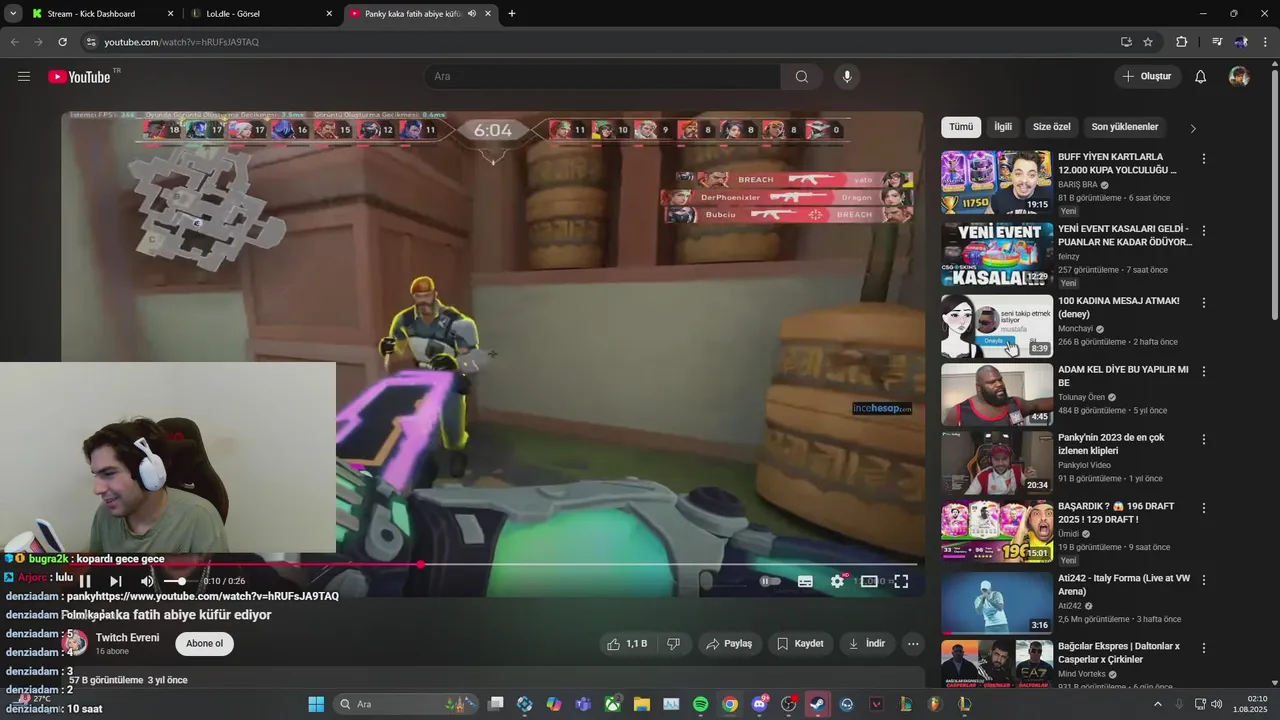Switch to Stream - Kick Dashboard tab
This screenshot has width=1280, height=720.
(x=92, y=14)
